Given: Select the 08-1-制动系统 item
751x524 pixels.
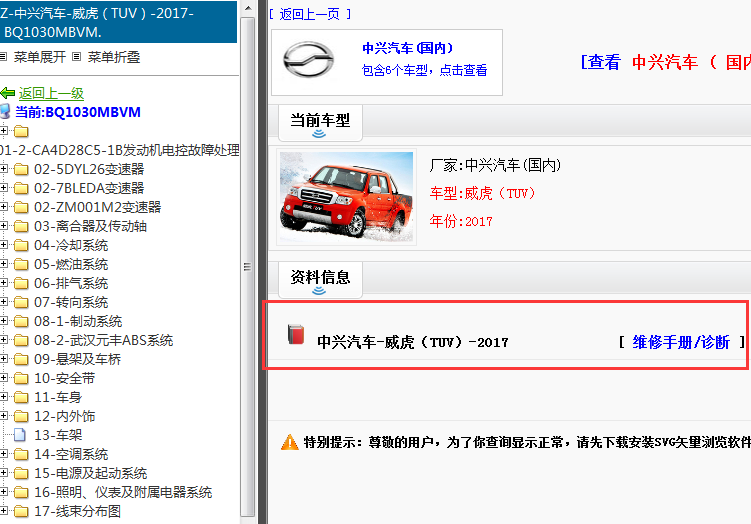Looking at the screenshot, I should [x=78, y=321].
